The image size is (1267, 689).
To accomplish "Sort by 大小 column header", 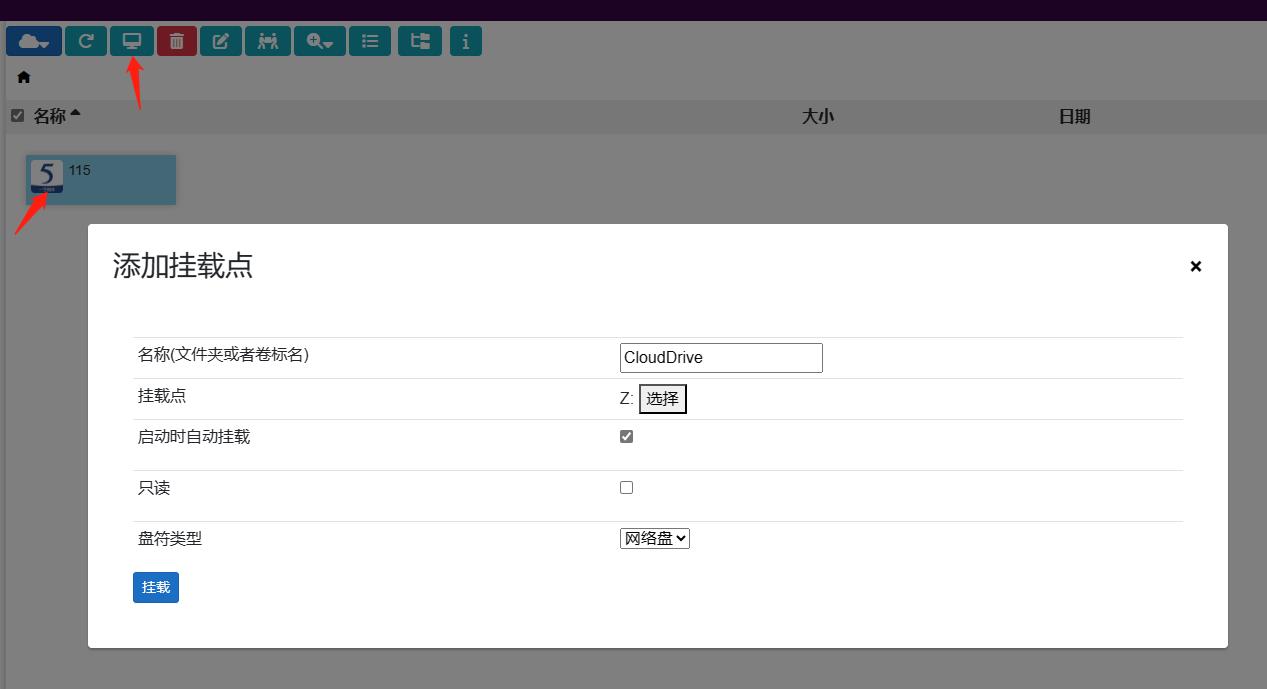I will [x=818, y=116].
